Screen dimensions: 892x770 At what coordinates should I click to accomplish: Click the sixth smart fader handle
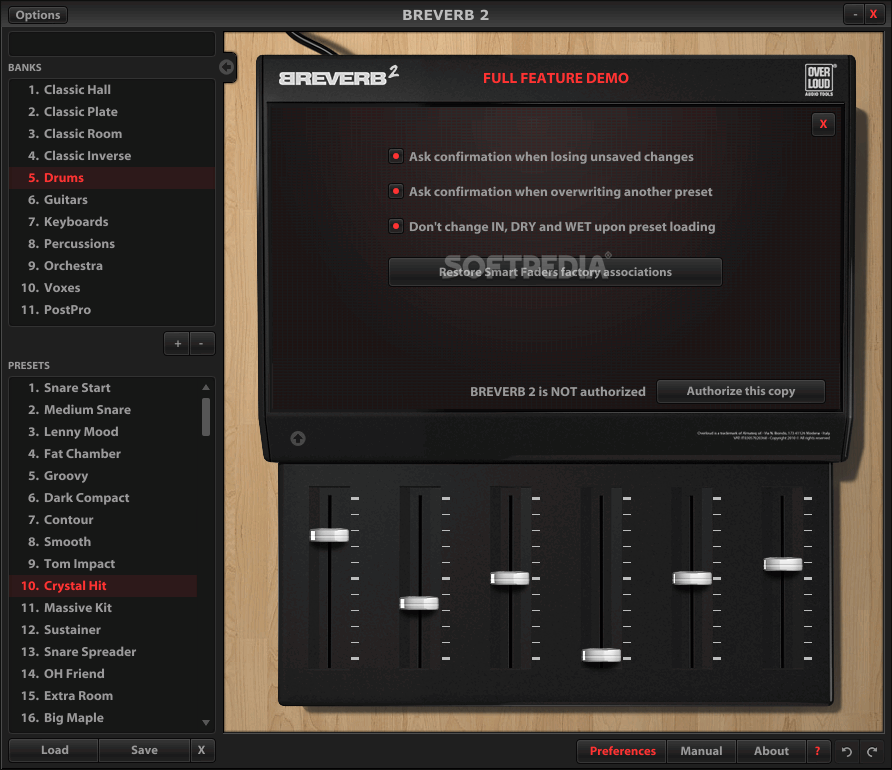pos(783,564)
